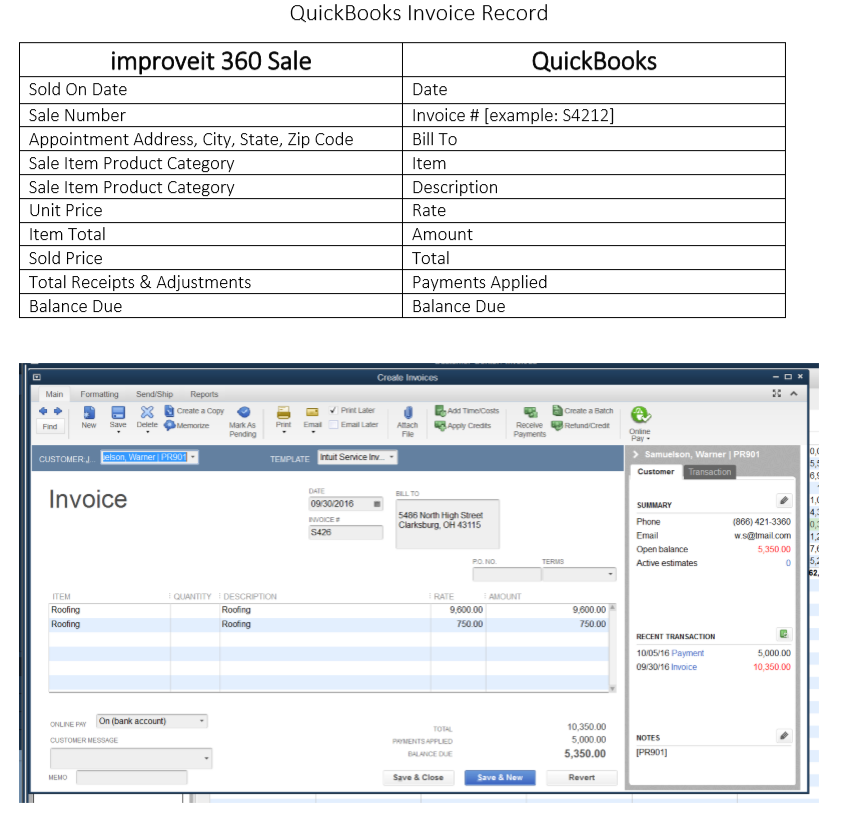Open the date calendar picker icon
Screen dimensions: 841x823
point(377,504)
